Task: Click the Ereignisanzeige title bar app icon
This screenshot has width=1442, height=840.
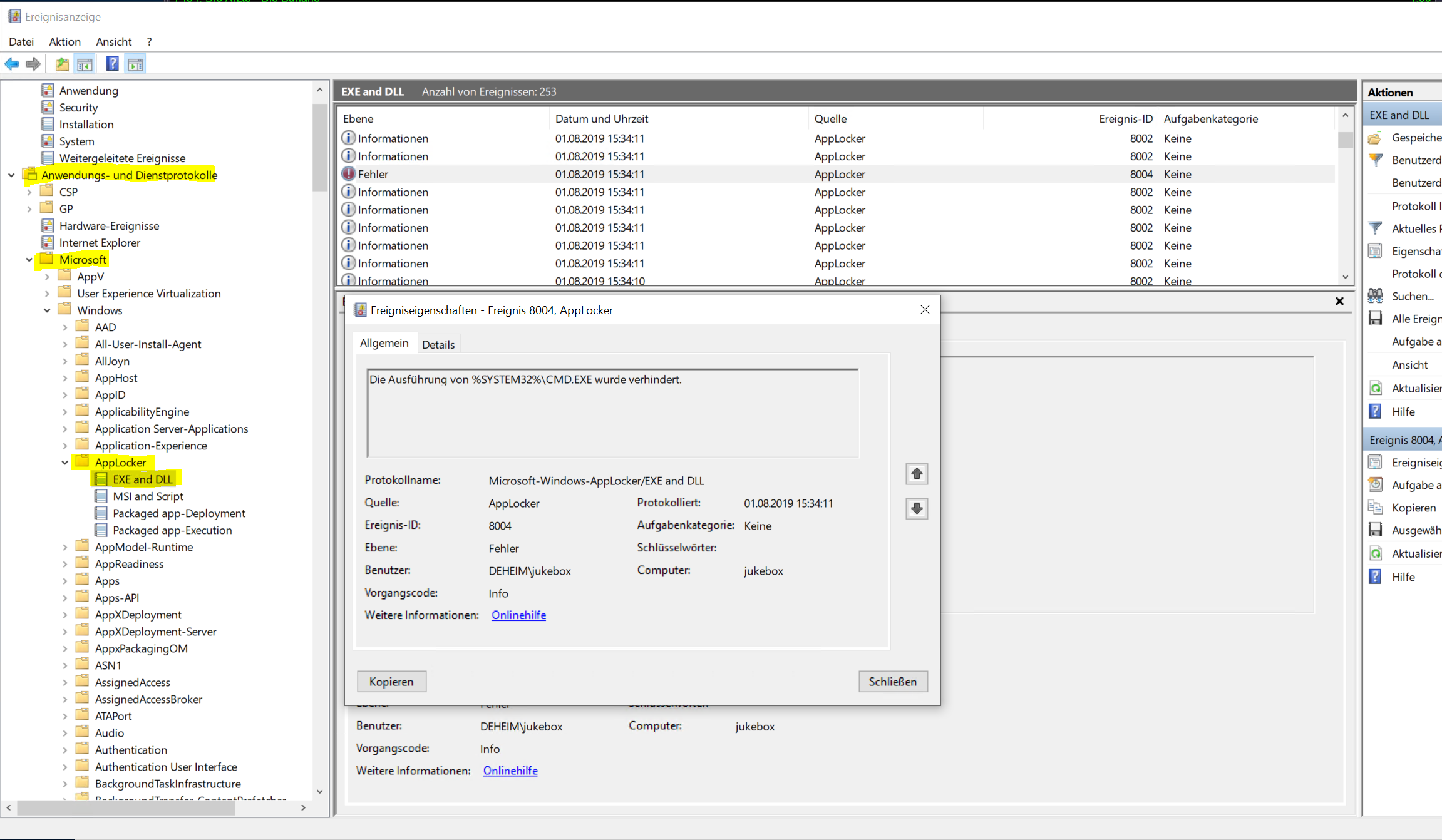Action: tap(14, 16)
